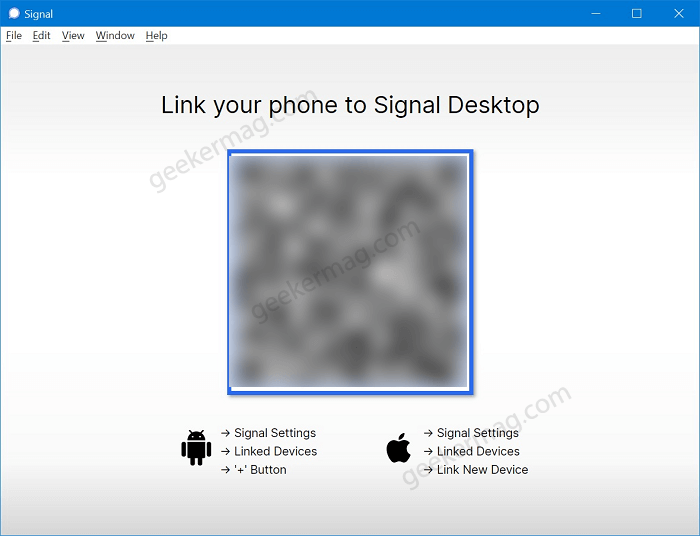Open the Window menu

coord(115,36)
